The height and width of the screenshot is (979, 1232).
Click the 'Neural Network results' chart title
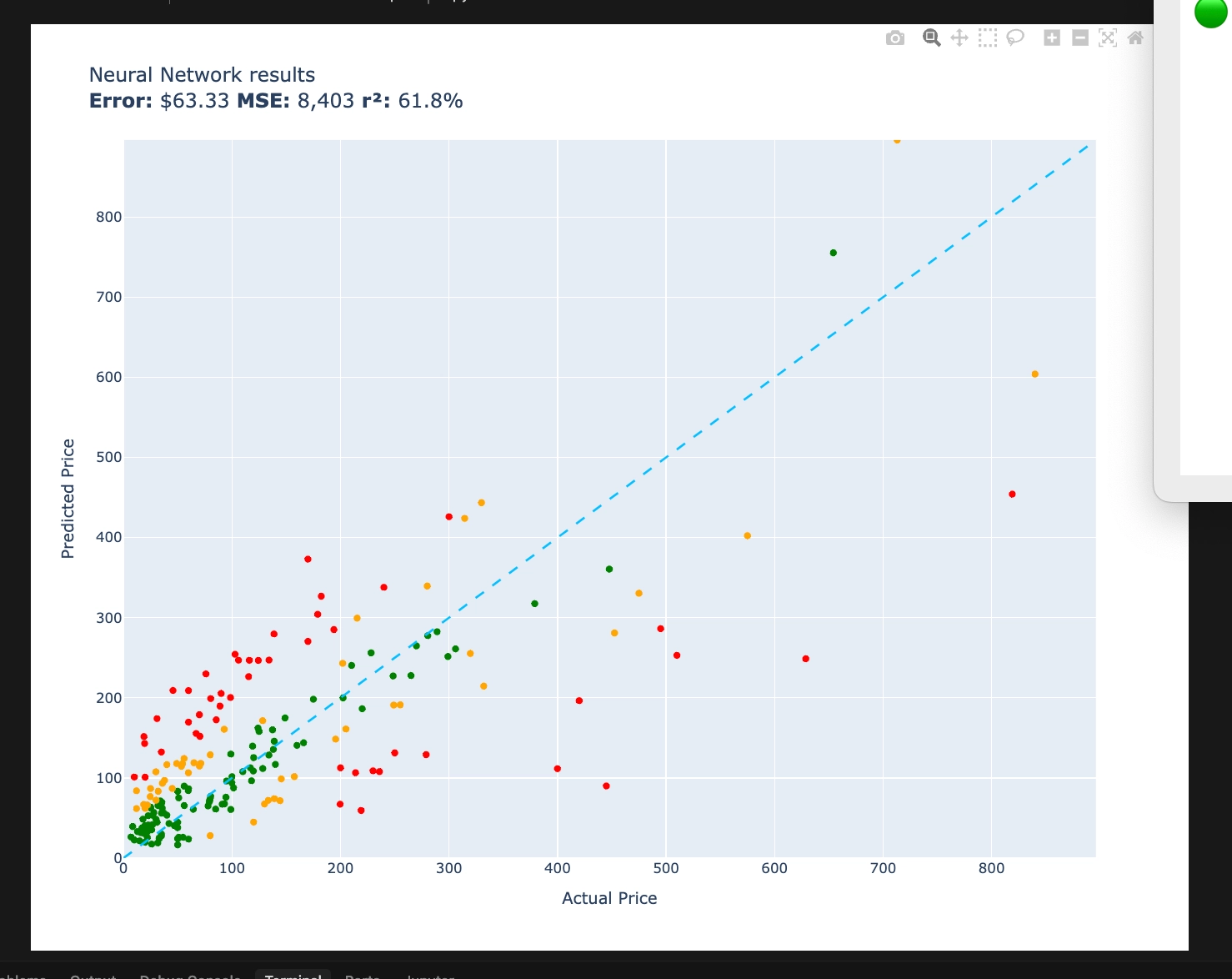click(x=202, y=75)
